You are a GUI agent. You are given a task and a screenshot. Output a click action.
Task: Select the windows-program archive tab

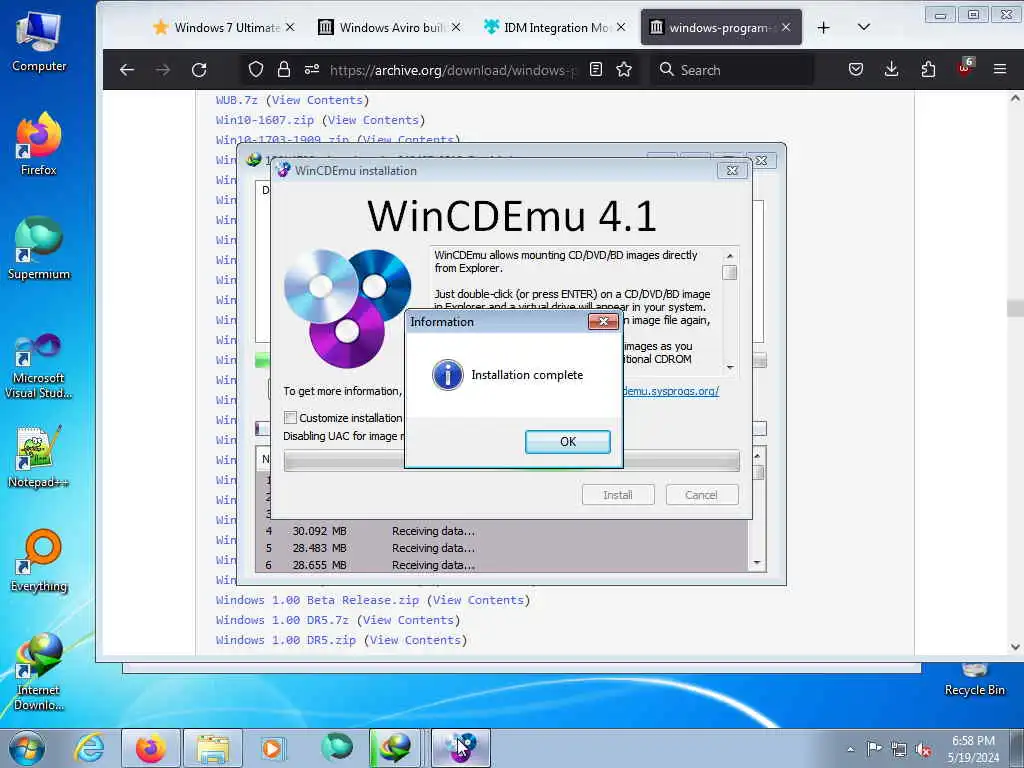[720, 27]
